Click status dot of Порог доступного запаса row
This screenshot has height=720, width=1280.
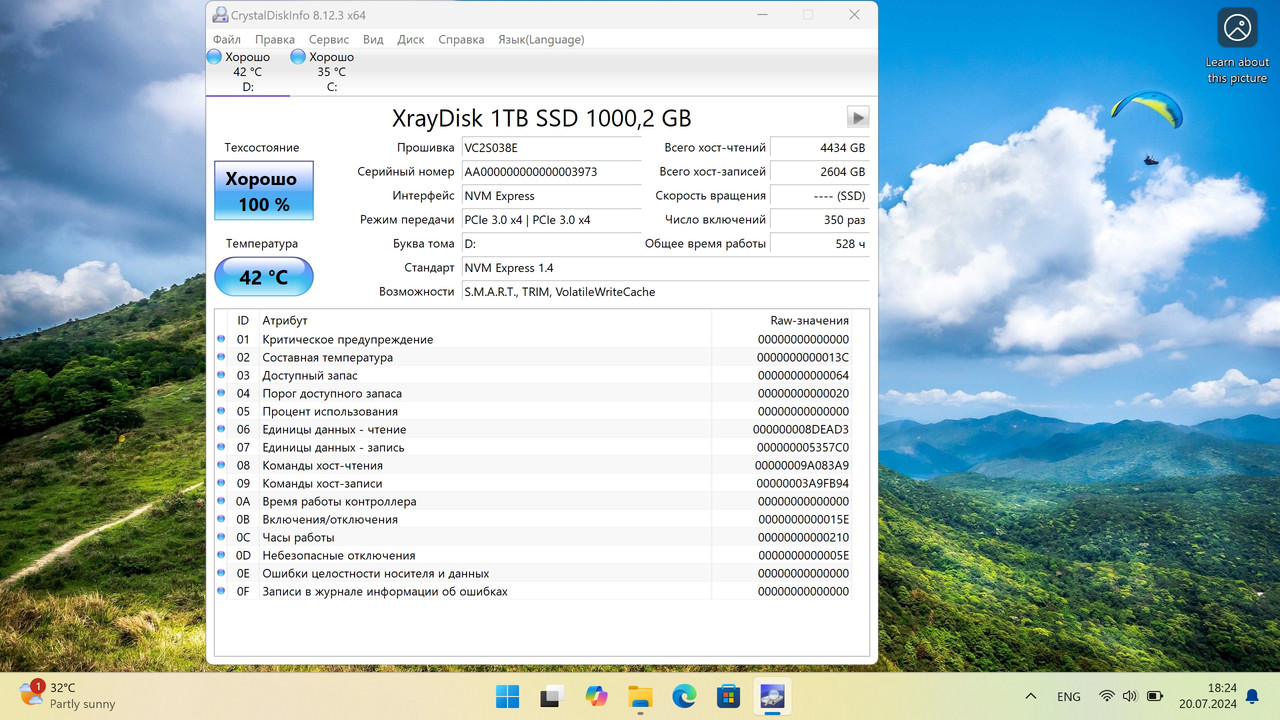pos(221,393)
